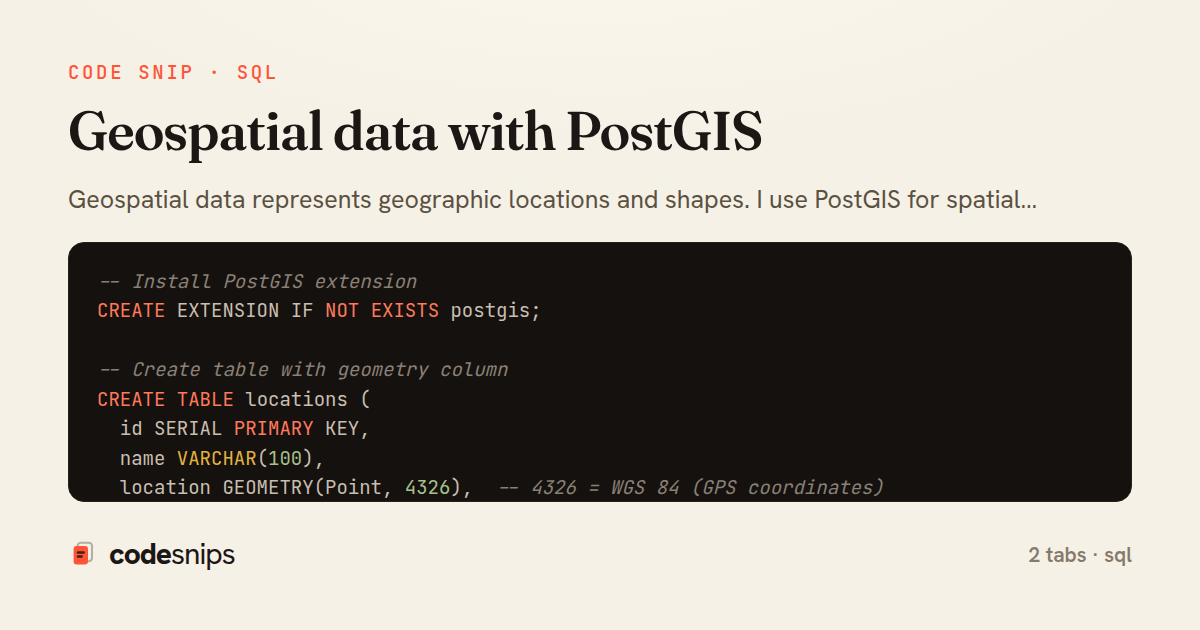Open the codesnips brand name

(x=172, y=555)
